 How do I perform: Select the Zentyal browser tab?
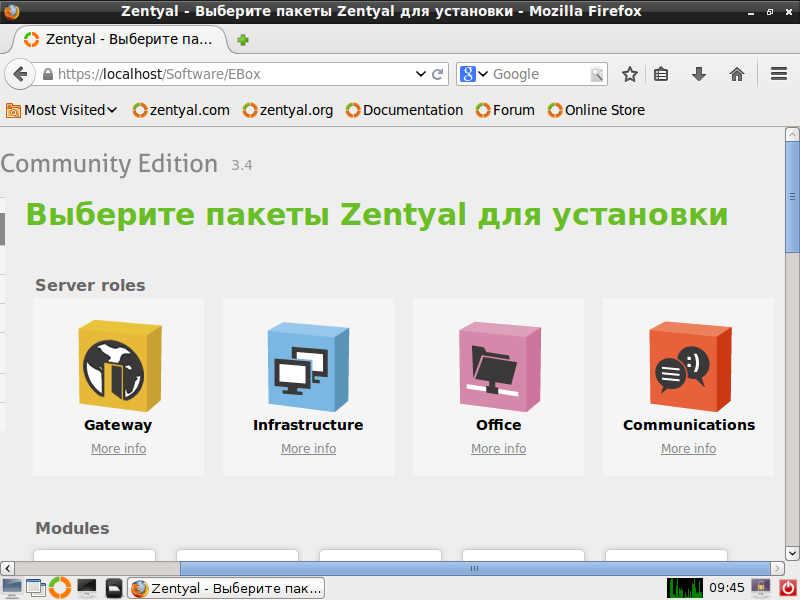pos(118,39)
